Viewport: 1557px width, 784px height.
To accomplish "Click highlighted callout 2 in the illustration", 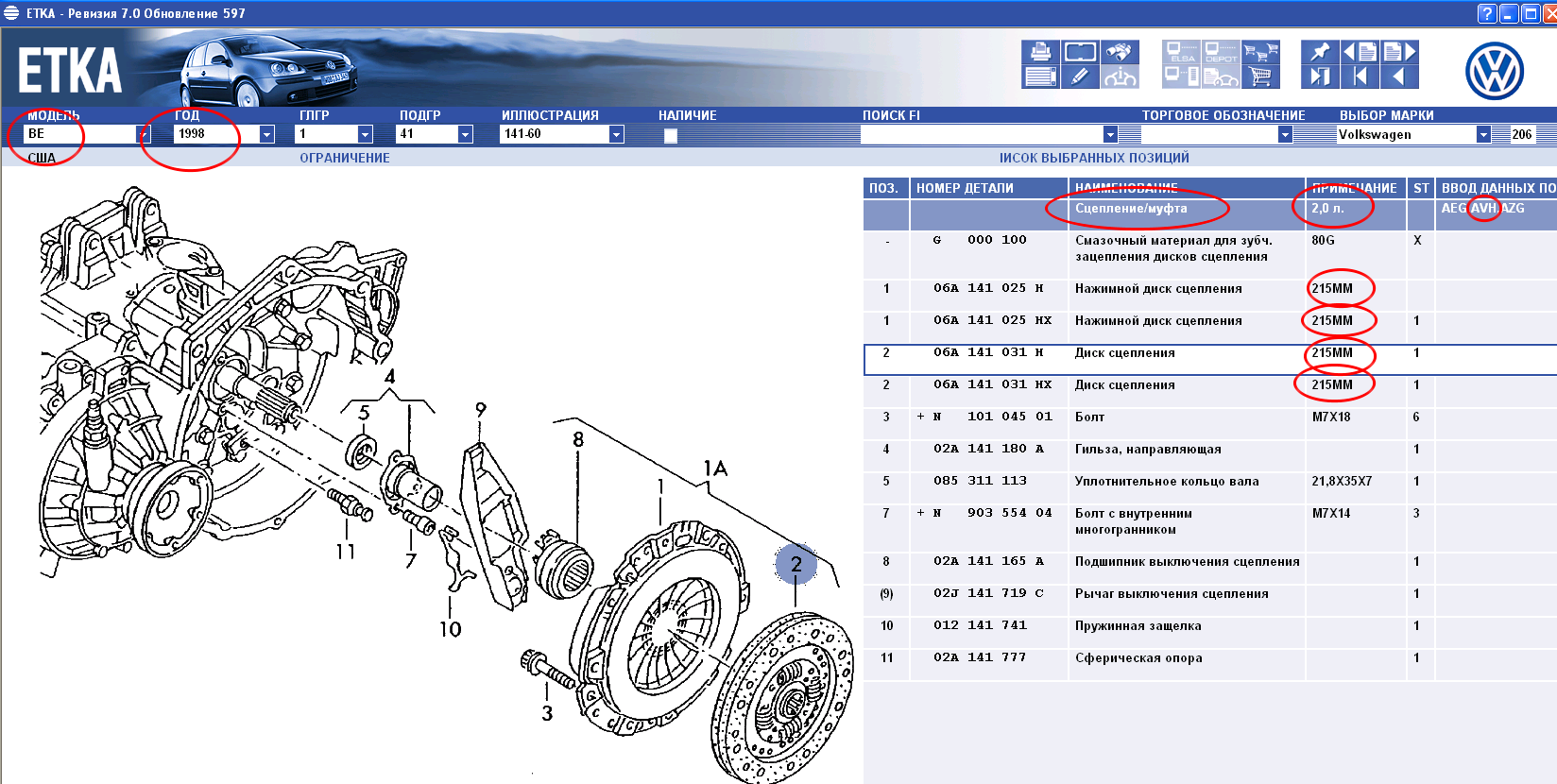I will pyautogui.click(x=796, y=564).
